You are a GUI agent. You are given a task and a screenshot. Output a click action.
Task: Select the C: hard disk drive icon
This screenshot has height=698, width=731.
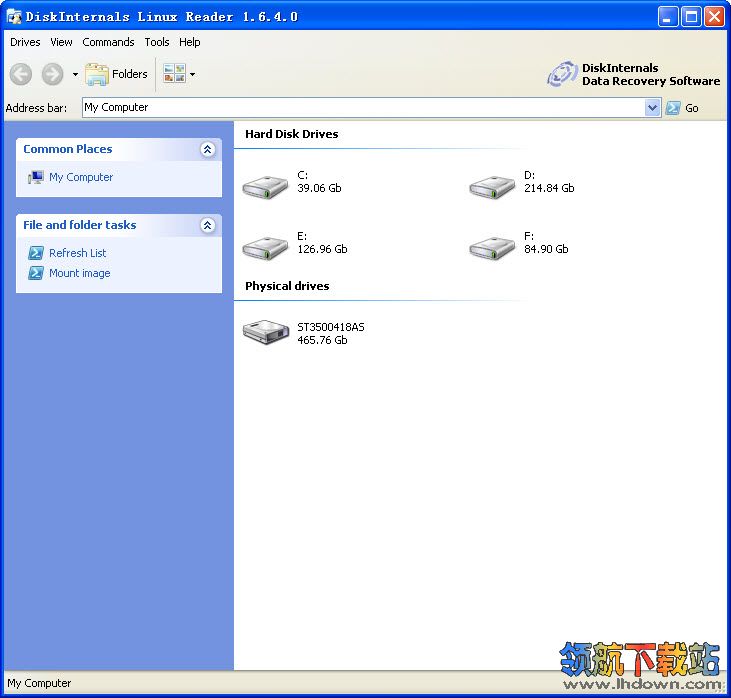(265, 187)
